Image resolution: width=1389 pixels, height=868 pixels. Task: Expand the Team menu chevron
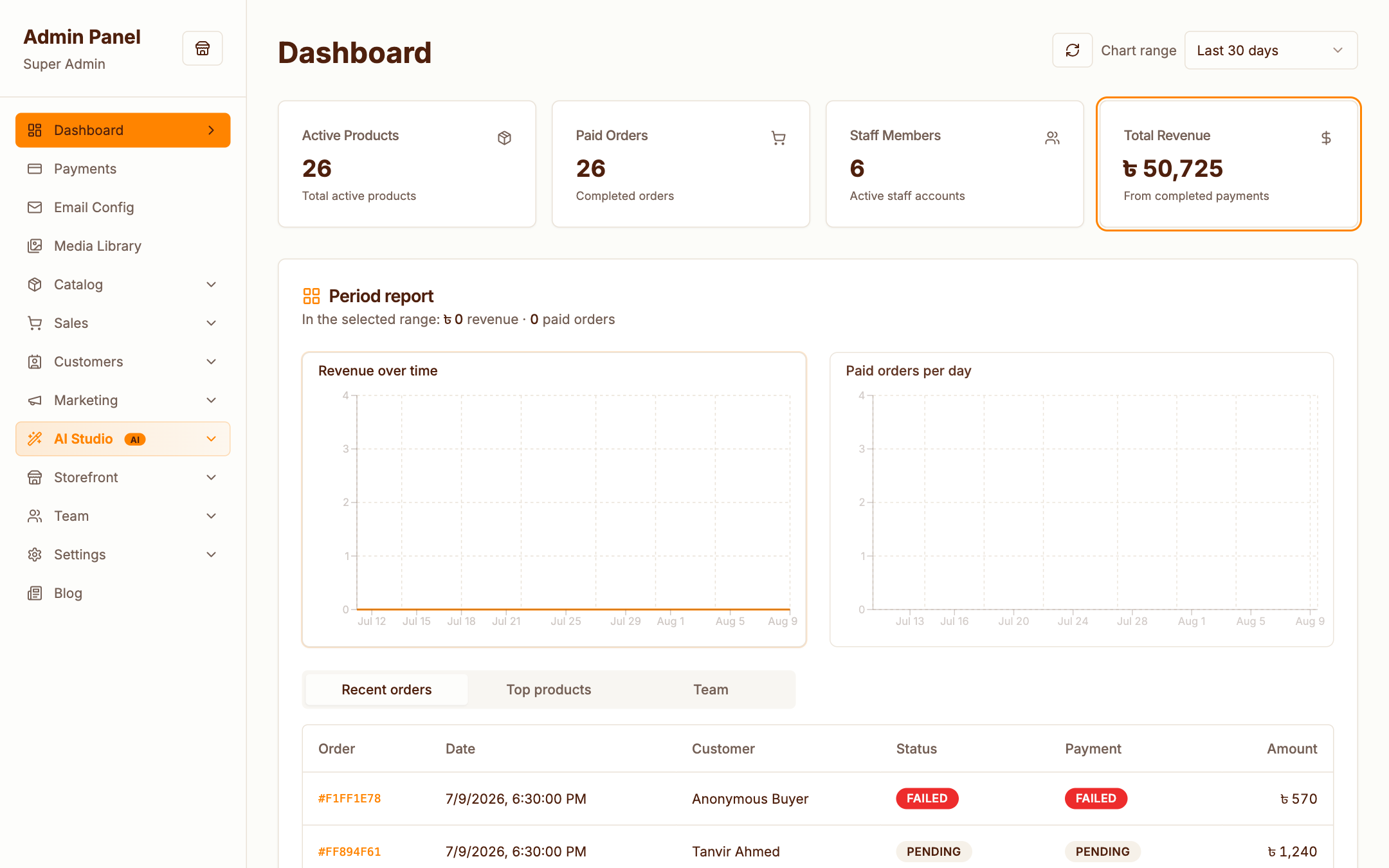pyautogui.click(x=211, y=516)
